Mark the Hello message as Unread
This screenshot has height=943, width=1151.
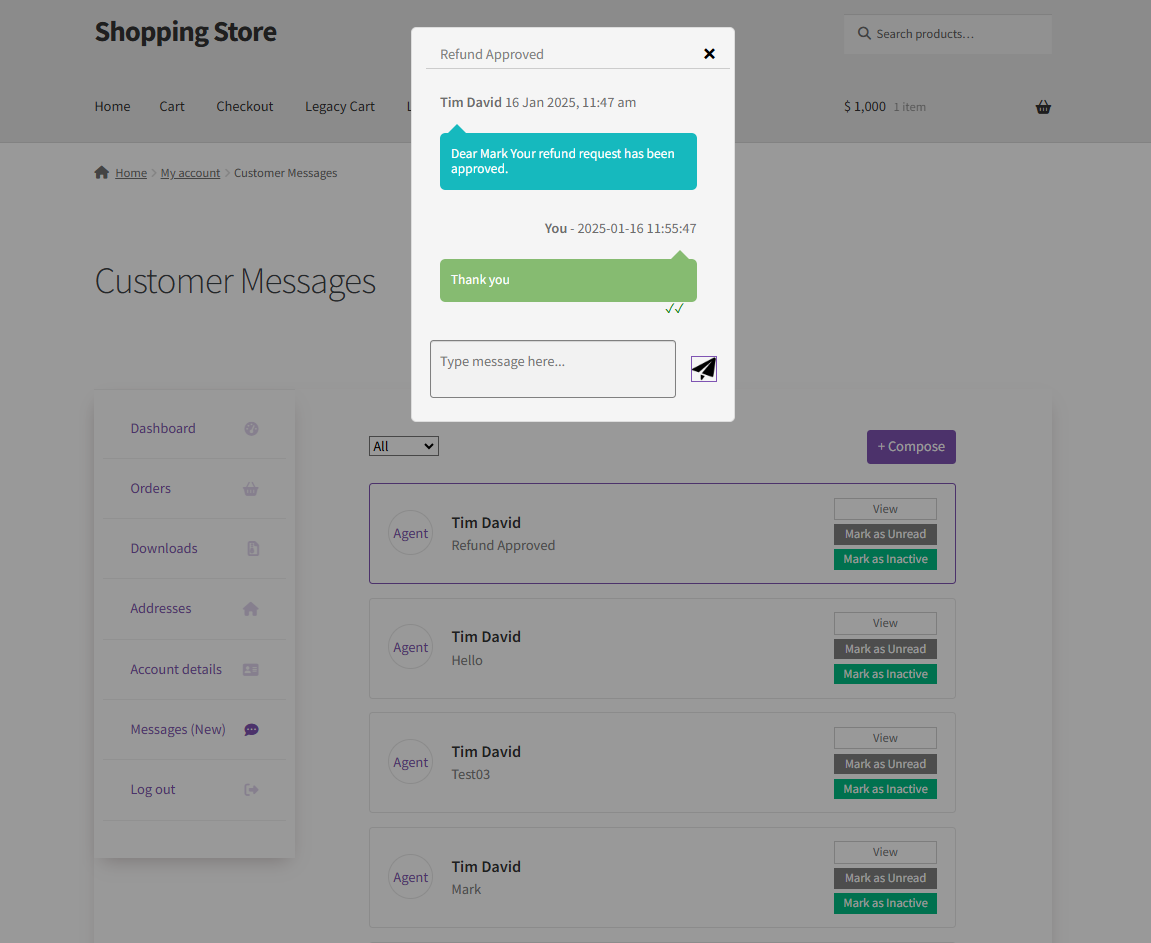coord(885,649)
